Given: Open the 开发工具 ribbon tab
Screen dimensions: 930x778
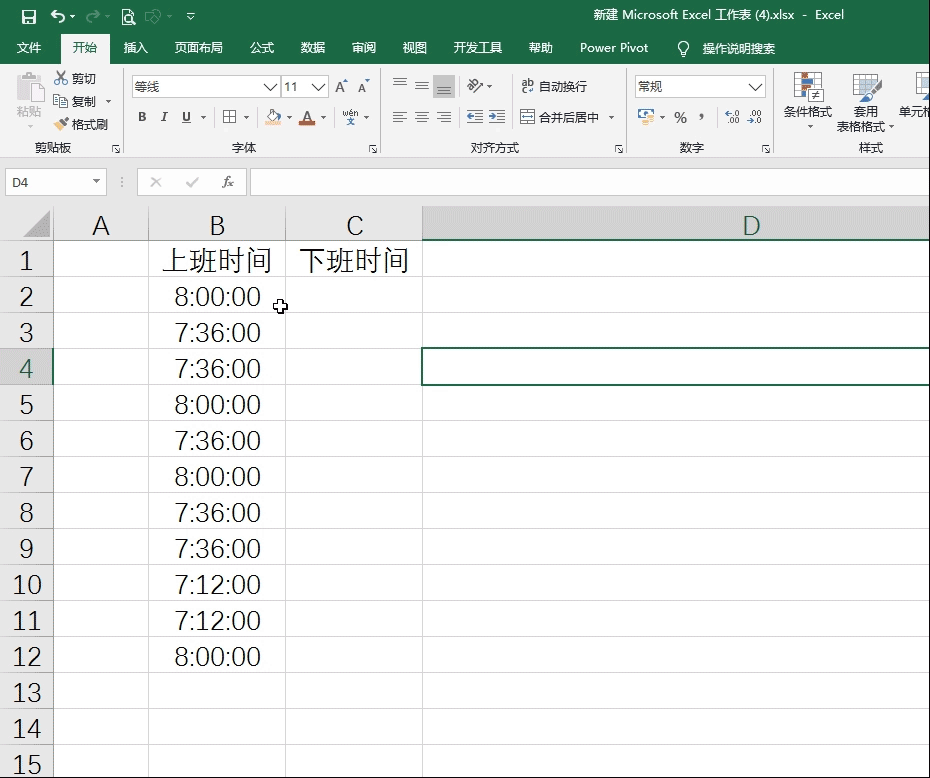Looking at the screenshot, I should coord(477,47).
